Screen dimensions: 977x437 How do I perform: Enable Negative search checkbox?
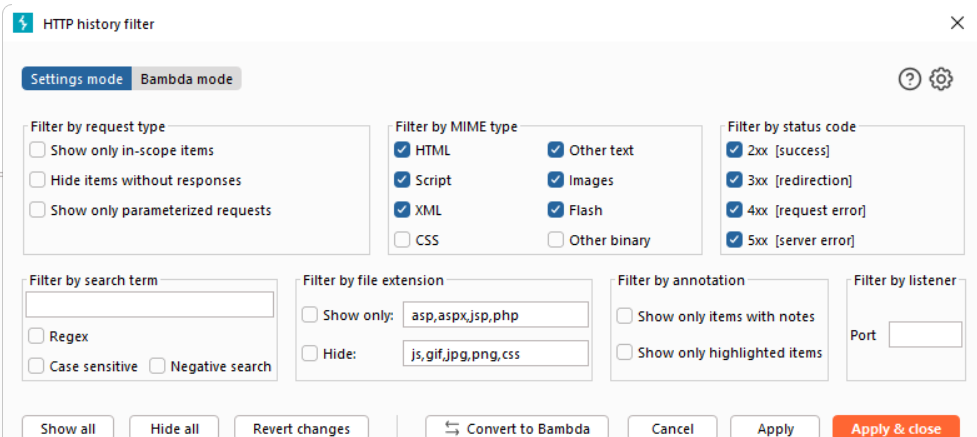click(x=158, y=366)
